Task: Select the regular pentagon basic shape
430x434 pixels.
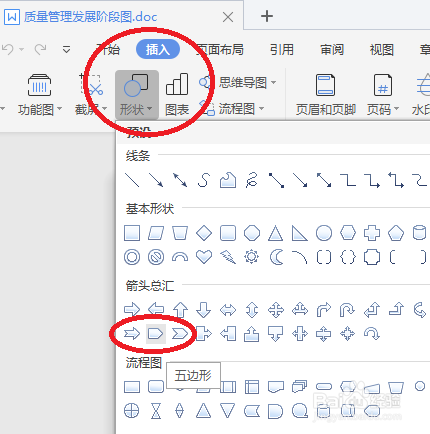Action: [x=396, y=233]
